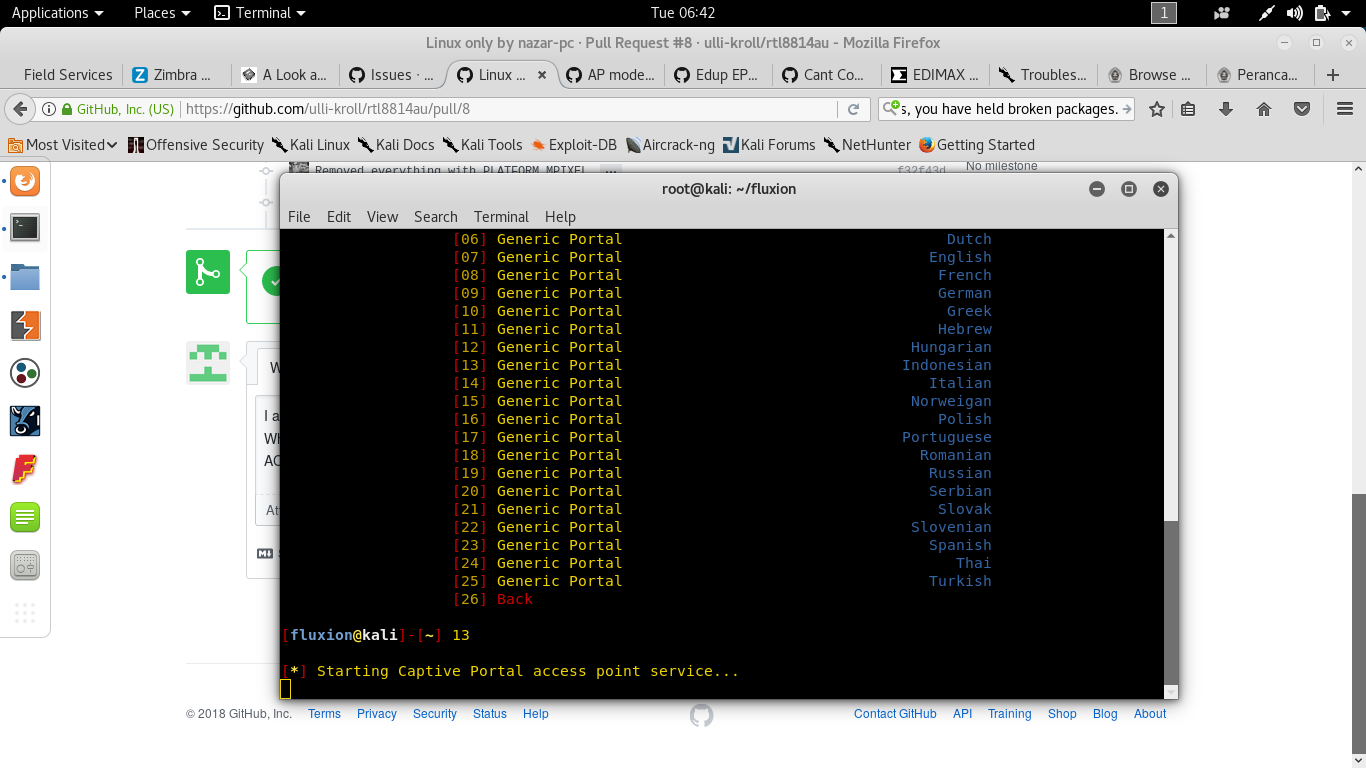Open Exploit-DB bookmark
This screenshot has width=1366, height=768.
click(574, 145)
